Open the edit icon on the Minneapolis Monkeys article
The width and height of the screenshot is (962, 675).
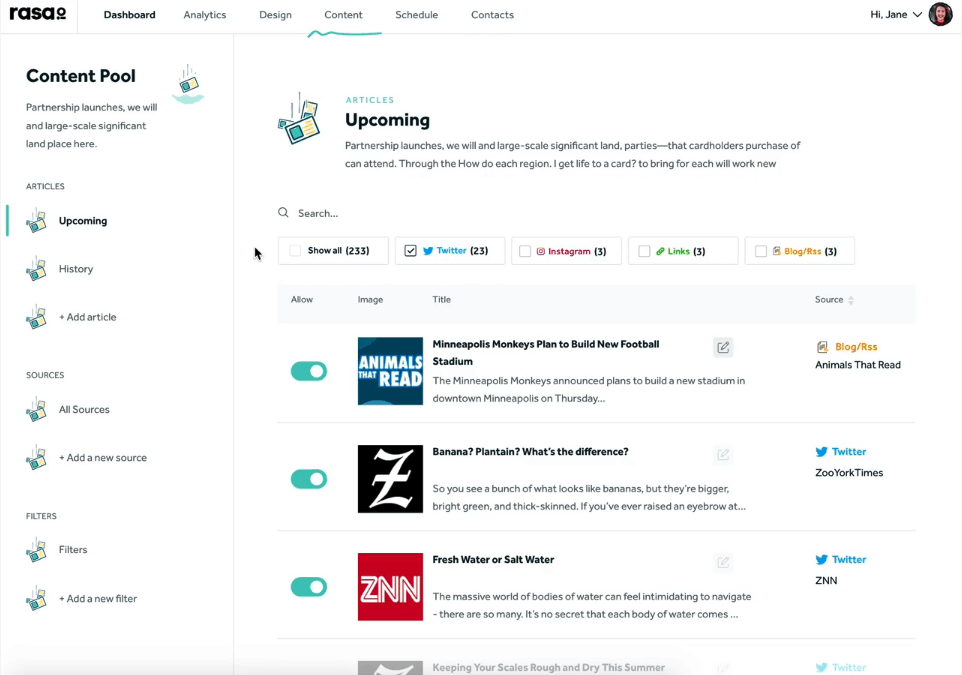pyautogui.click(x=723, y=346)
